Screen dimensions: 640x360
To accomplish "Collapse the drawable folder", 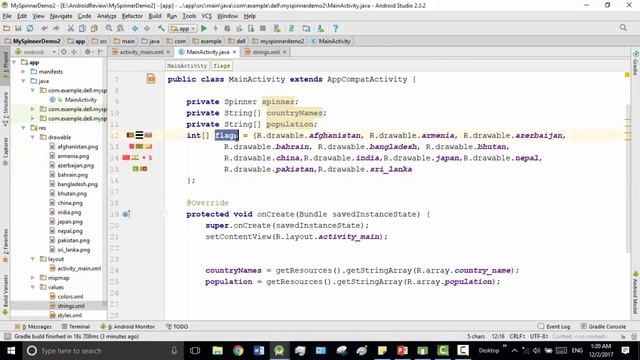I will coord(33,138).
